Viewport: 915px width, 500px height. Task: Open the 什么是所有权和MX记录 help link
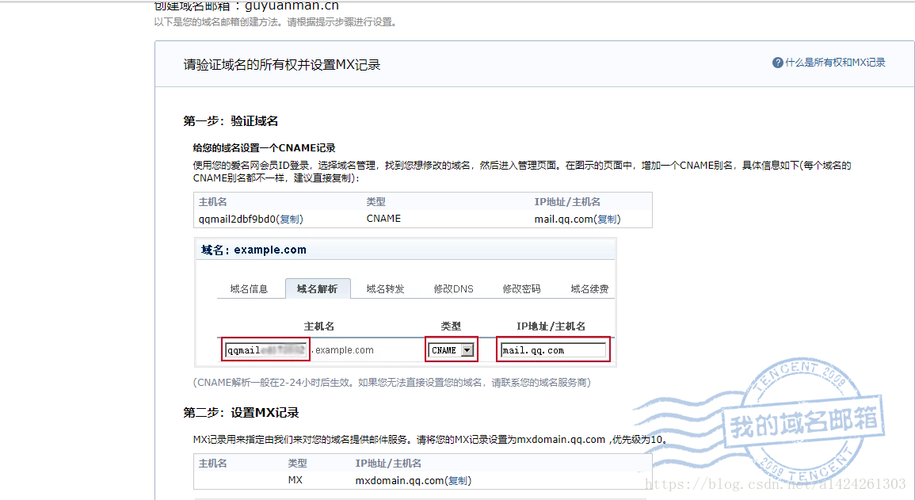835,63
